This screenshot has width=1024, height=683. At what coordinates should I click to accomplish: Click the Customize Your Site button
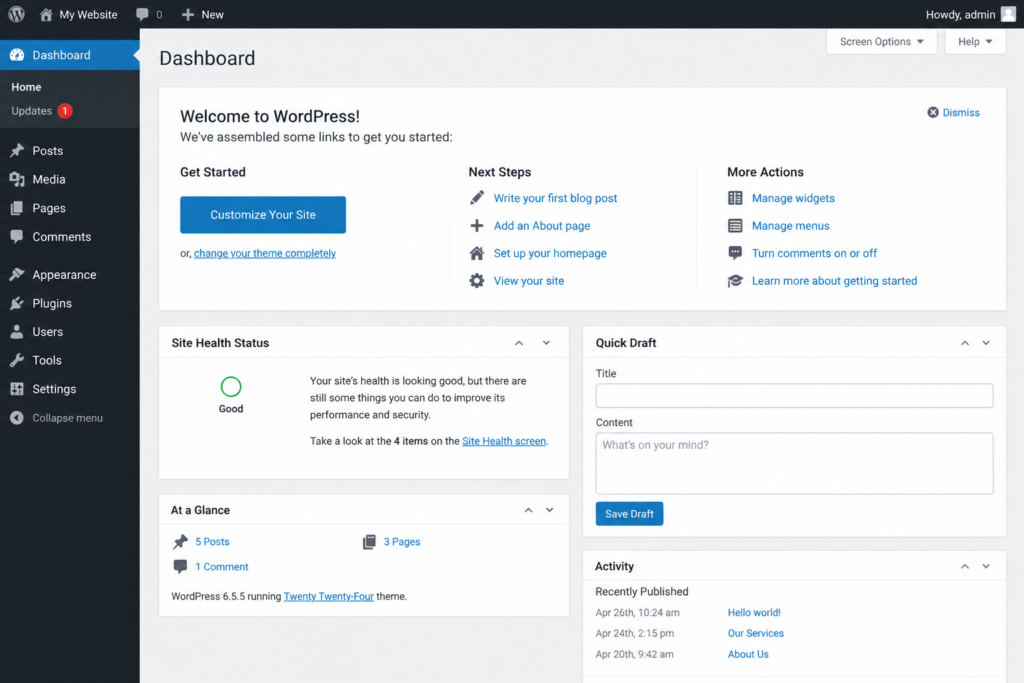263,215
